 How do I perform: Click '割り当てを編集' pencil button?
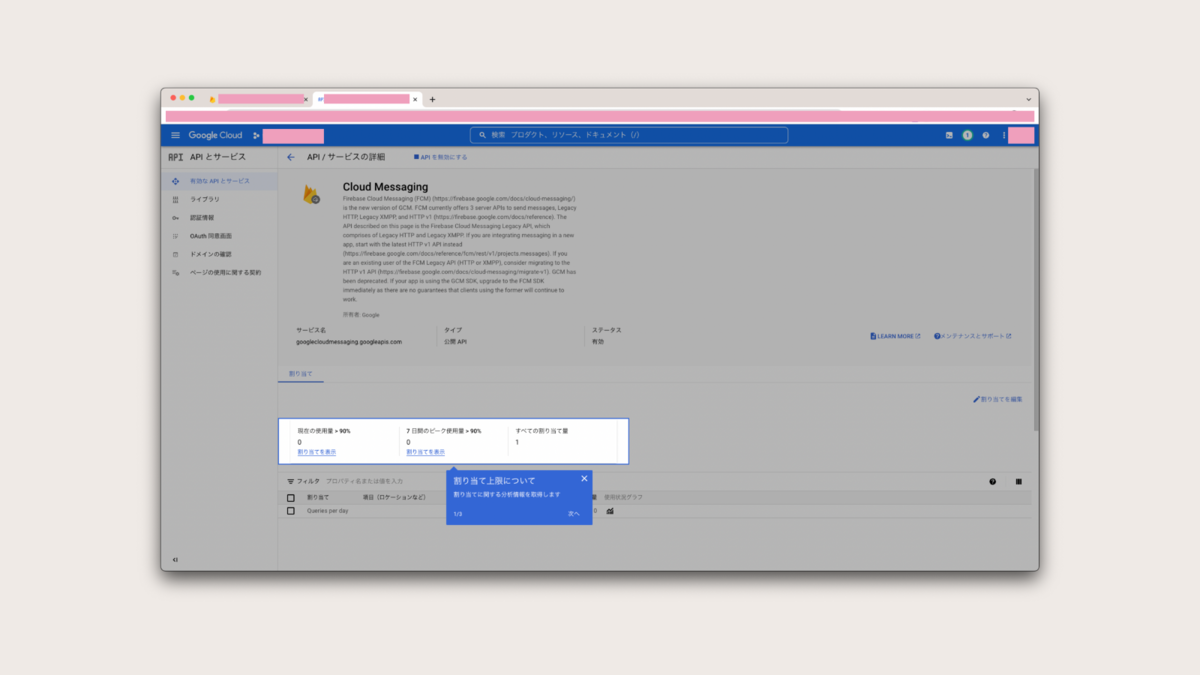998,399
